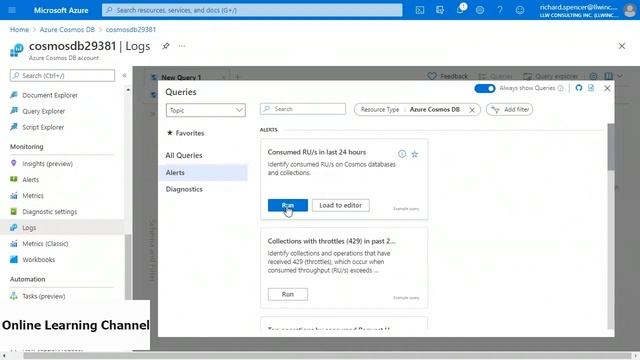Open Cloud Shell from the top bar
Image resolution: width=640 pixels, height=360 pixels.
click(x=420, y=10)
